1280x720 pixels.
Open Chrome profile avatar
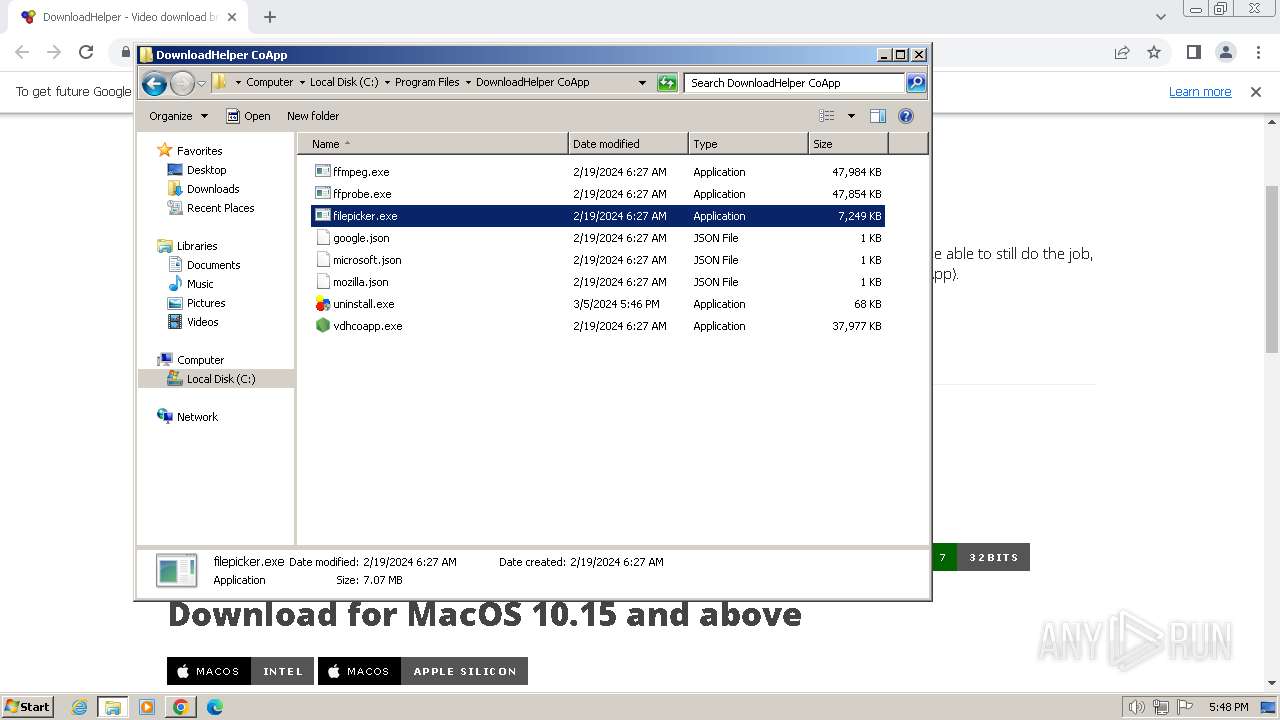[x=1225, y=52]
